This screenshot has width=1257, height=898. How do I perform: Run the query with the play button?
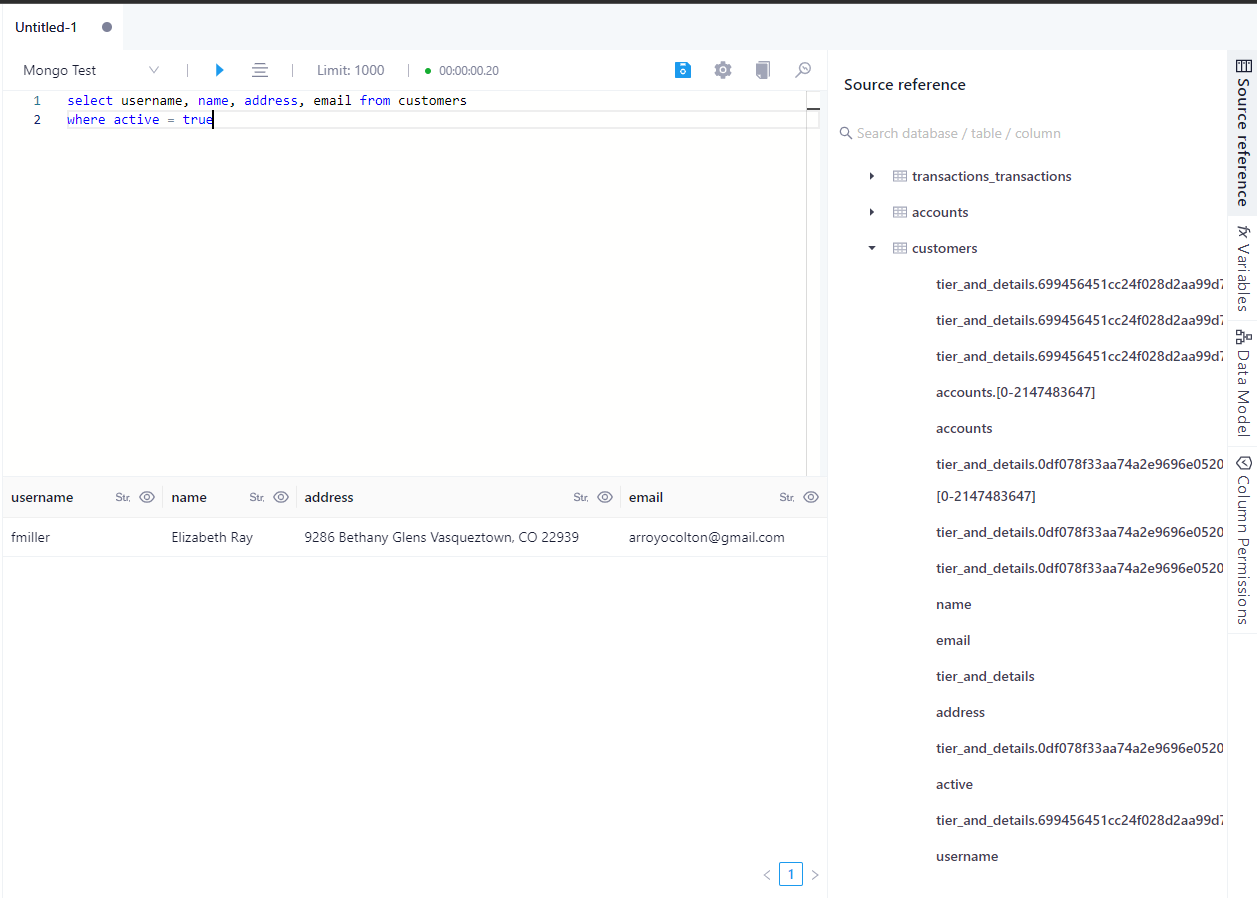point(219,70)
